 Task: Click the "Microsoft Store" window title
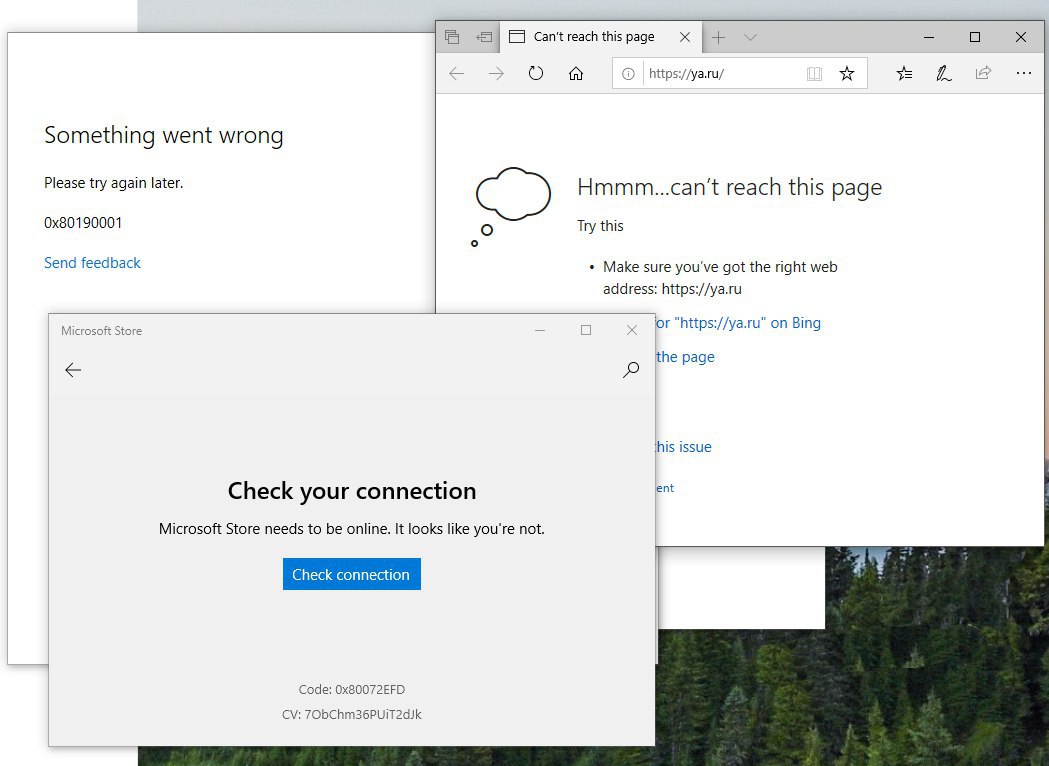pos(102,330)
